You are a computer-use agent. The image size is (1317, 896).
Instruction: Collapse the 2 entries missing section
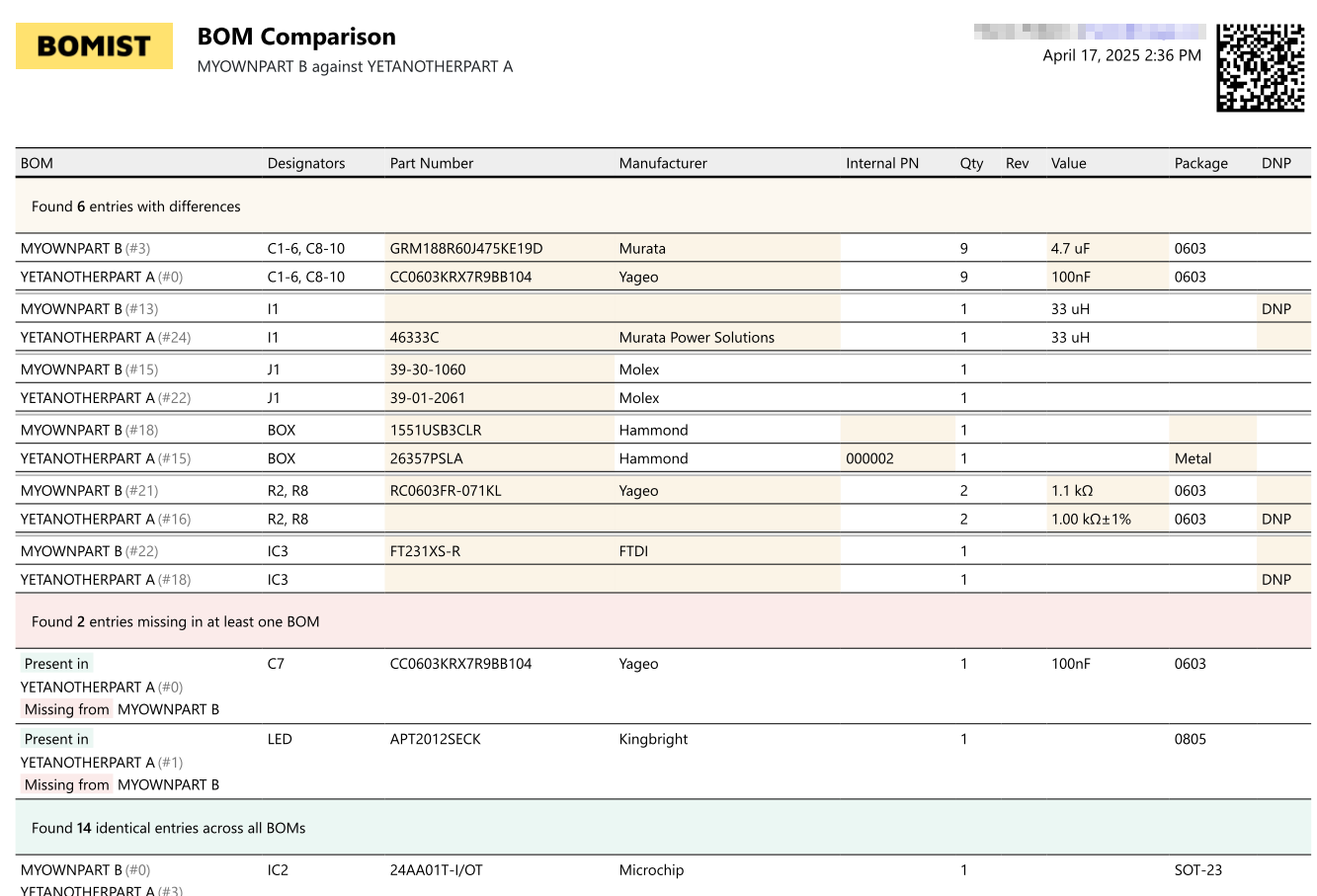(x=175, y=621)
